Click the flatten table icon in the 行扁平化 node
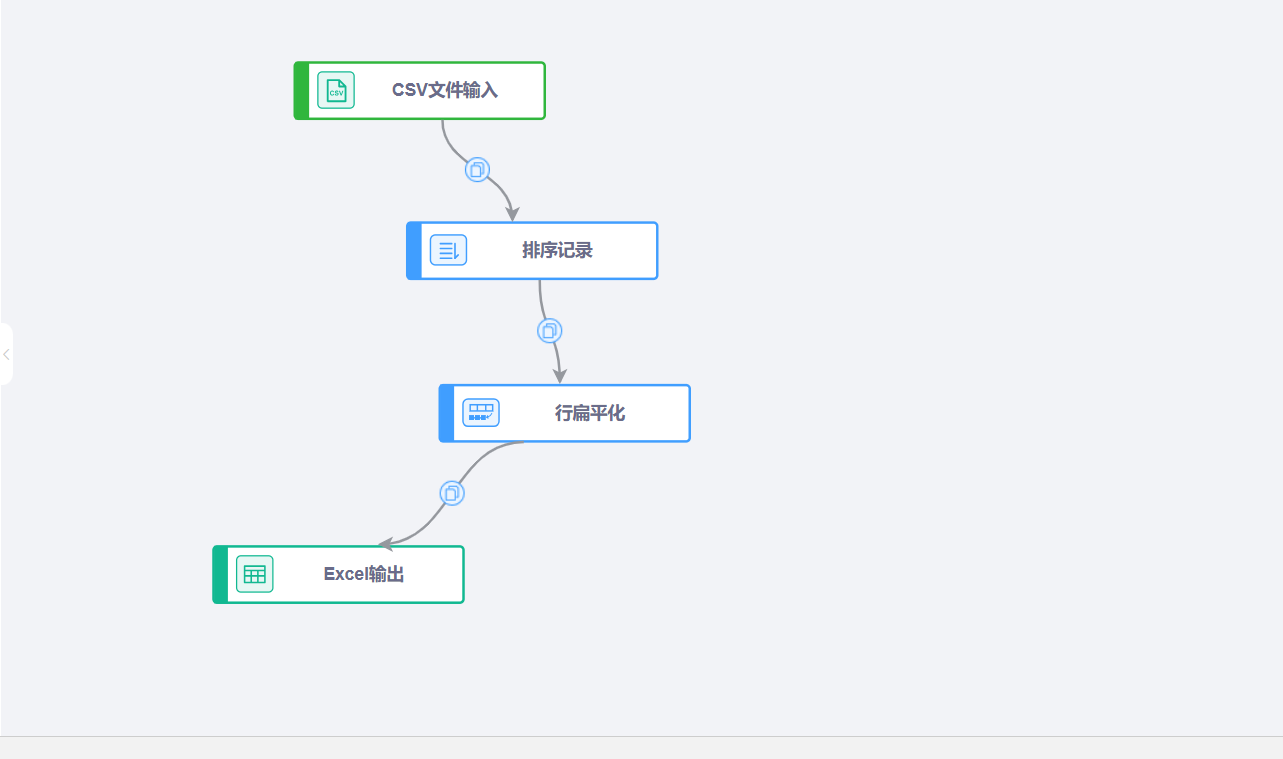1283x759 pixels. pyautogui.click(x=480, y=413)
